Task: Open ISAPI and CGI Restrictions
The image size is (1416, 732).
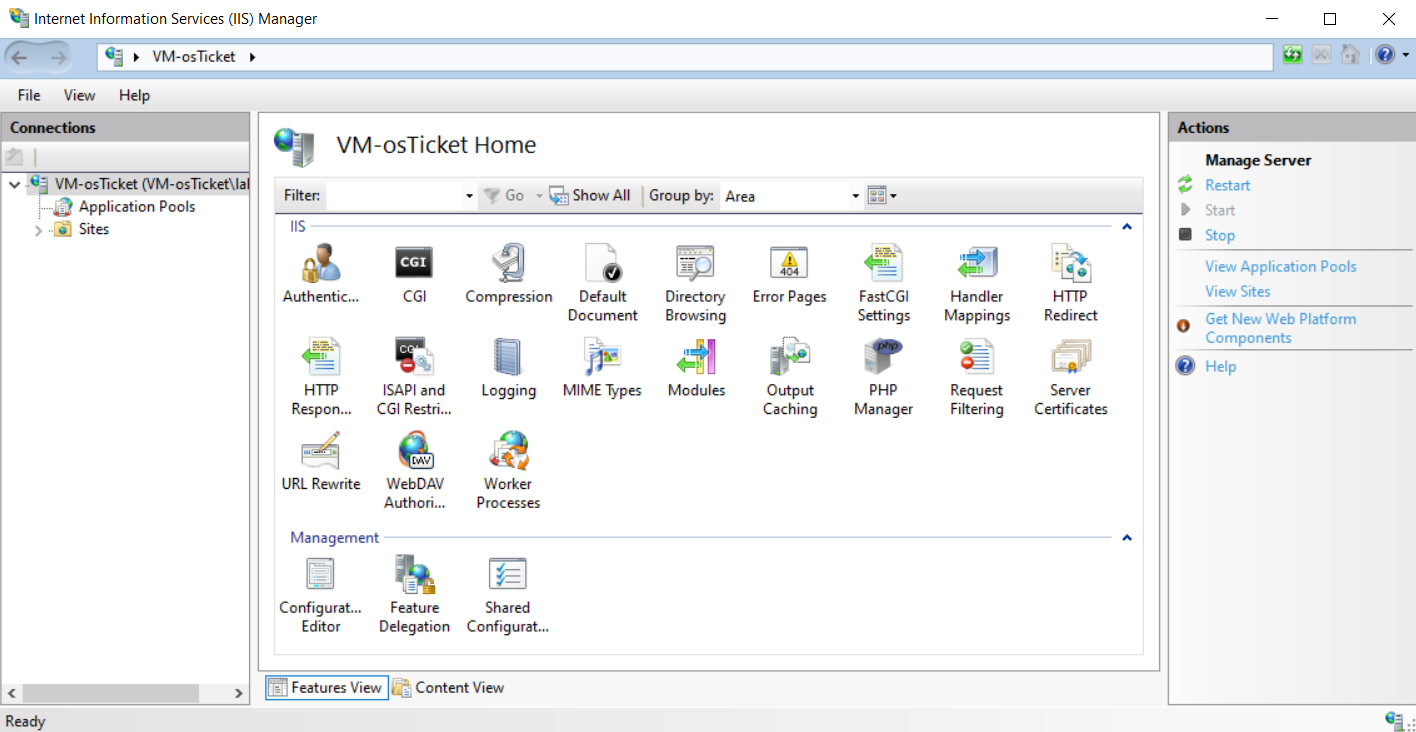Action: [414, 378]
